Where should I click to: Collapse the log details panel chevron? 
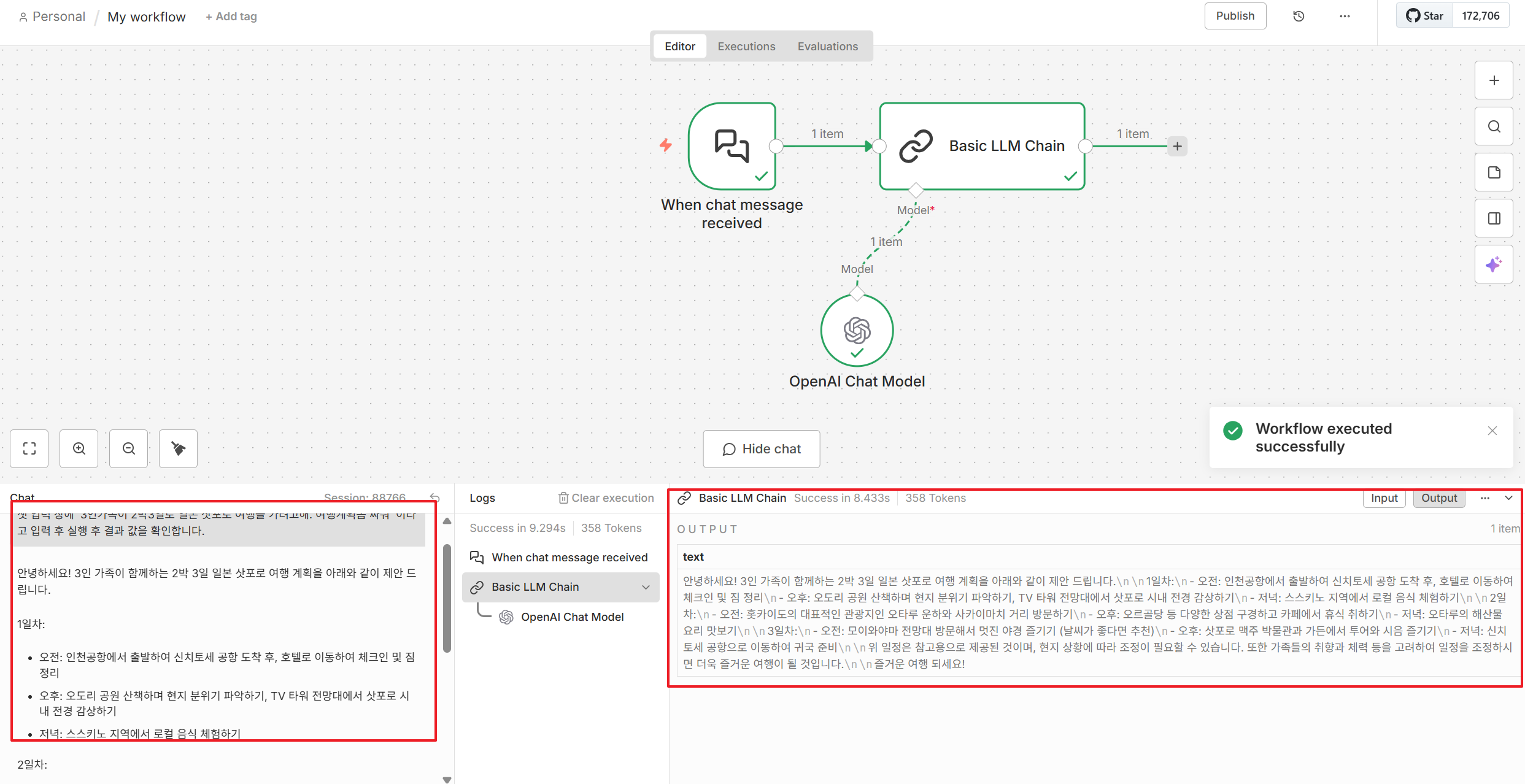(1508, 498)
